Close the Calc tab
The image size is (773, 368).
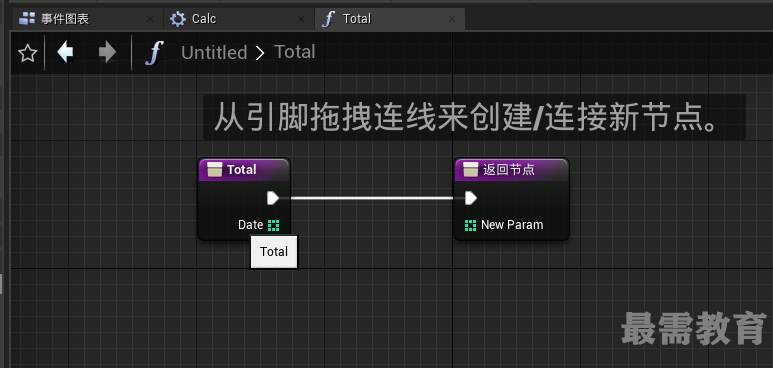coord(301,19)
